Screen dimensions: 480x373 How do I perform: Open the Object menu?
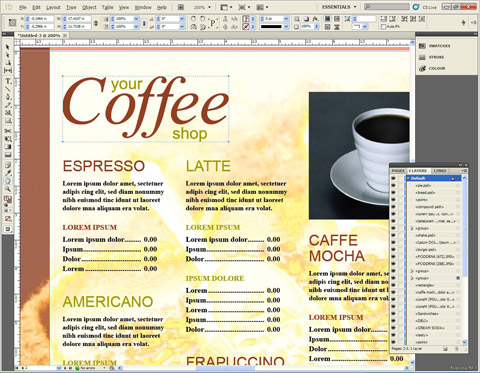tap(89, 7)
